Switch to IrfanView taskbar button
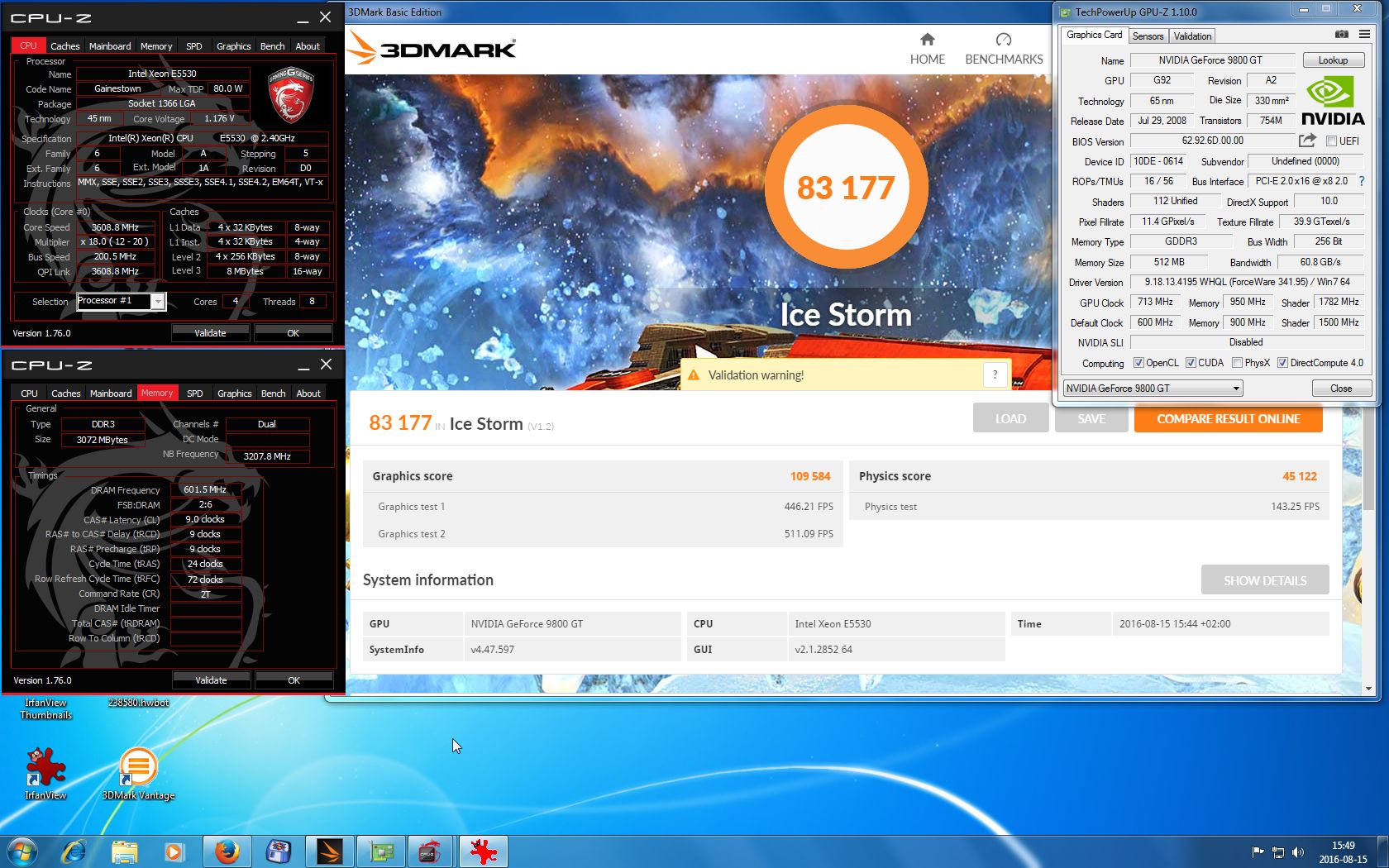The image size is (1389, 868). [x=483, y=851]
